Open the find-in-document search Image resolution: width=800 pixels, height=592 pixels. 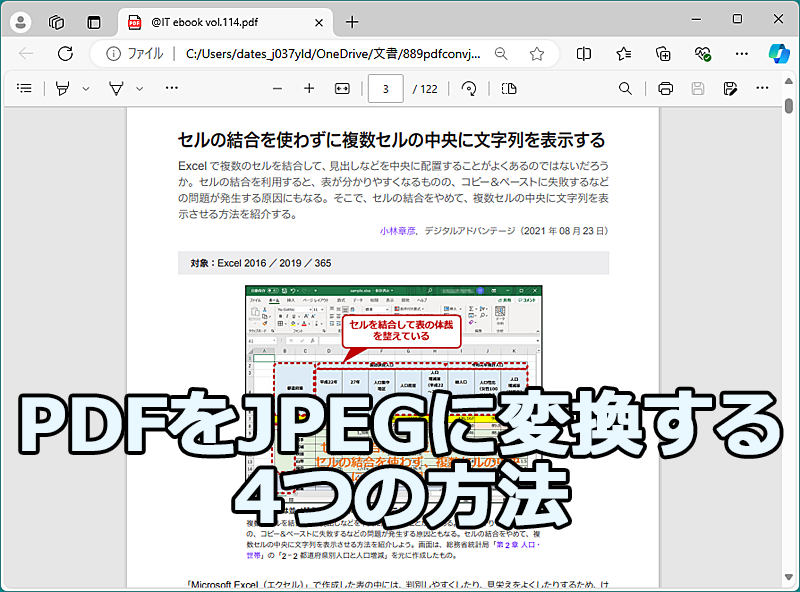click(x=625, y=88)
